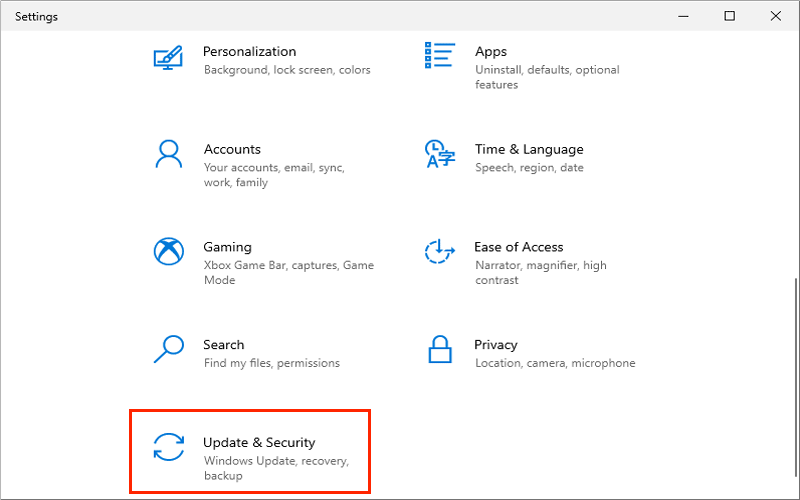The height and width of the screenshot is (500, 800).
Task: Open the Personalization settings title
Action: [249, 52]
